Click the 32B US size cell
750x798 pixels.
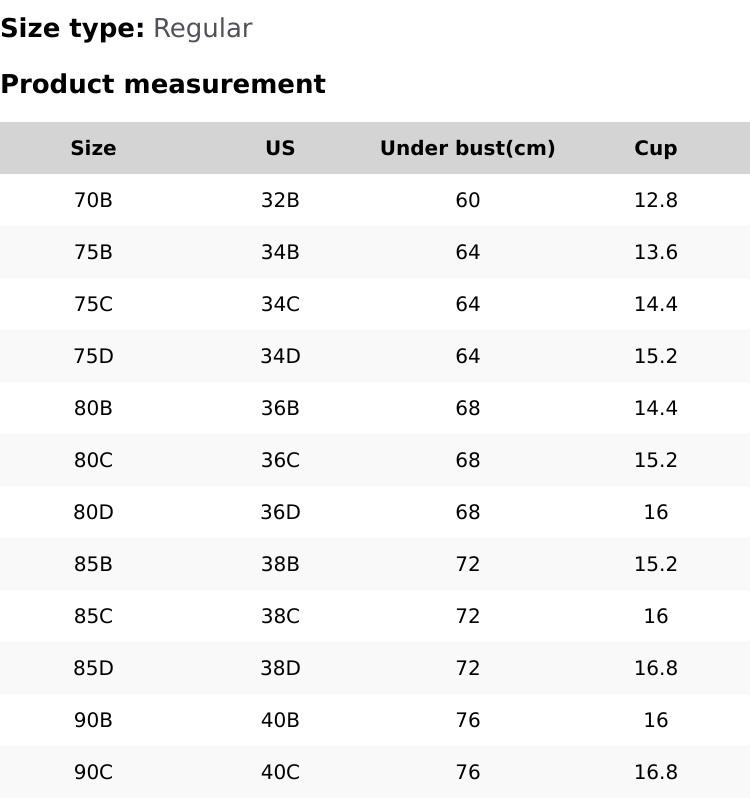[x=280, y=200]
